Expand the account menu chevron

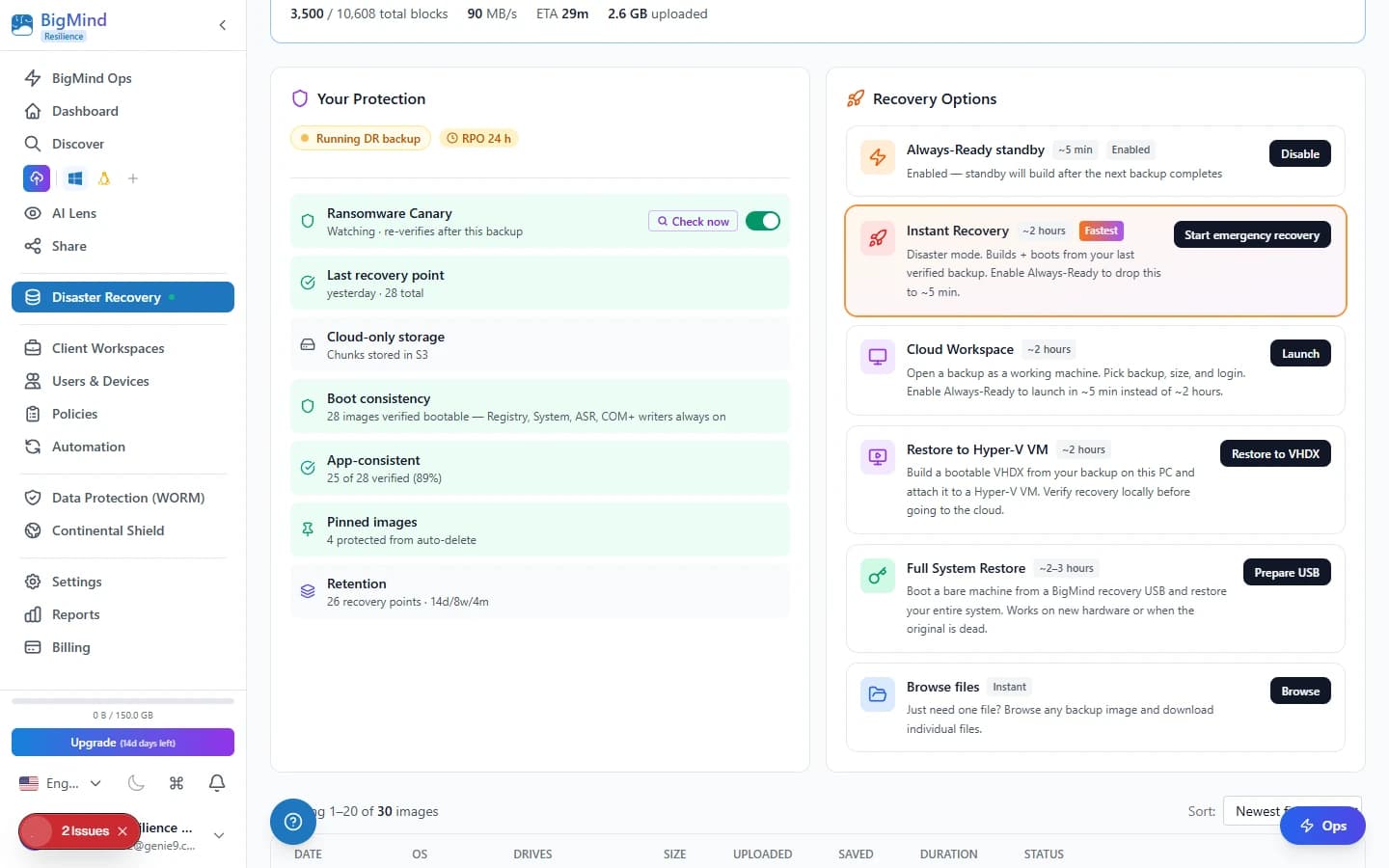pyautogui.click(x=219, y=835)
